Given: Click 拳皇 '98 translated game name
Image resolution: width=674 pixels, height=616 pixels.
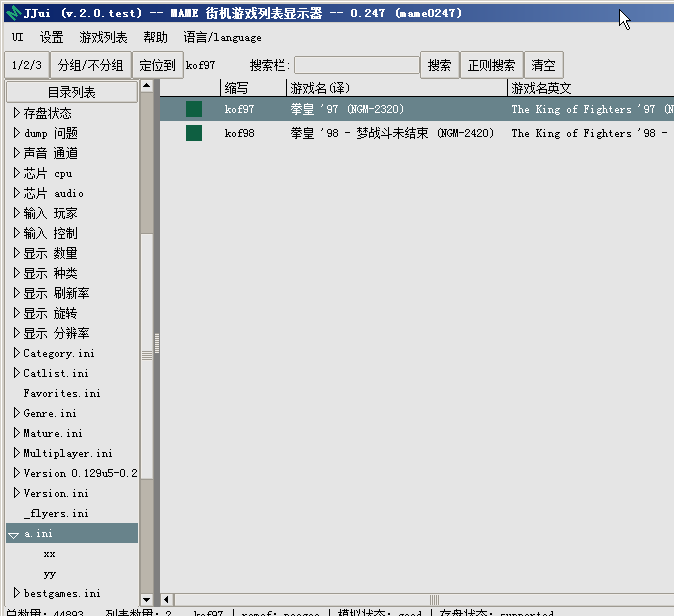Looking at the screenshot, I should coord(392,133).
